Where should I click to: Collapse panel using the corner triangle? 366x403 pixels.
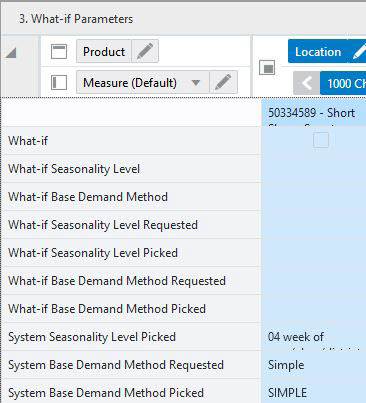[11, 52]
